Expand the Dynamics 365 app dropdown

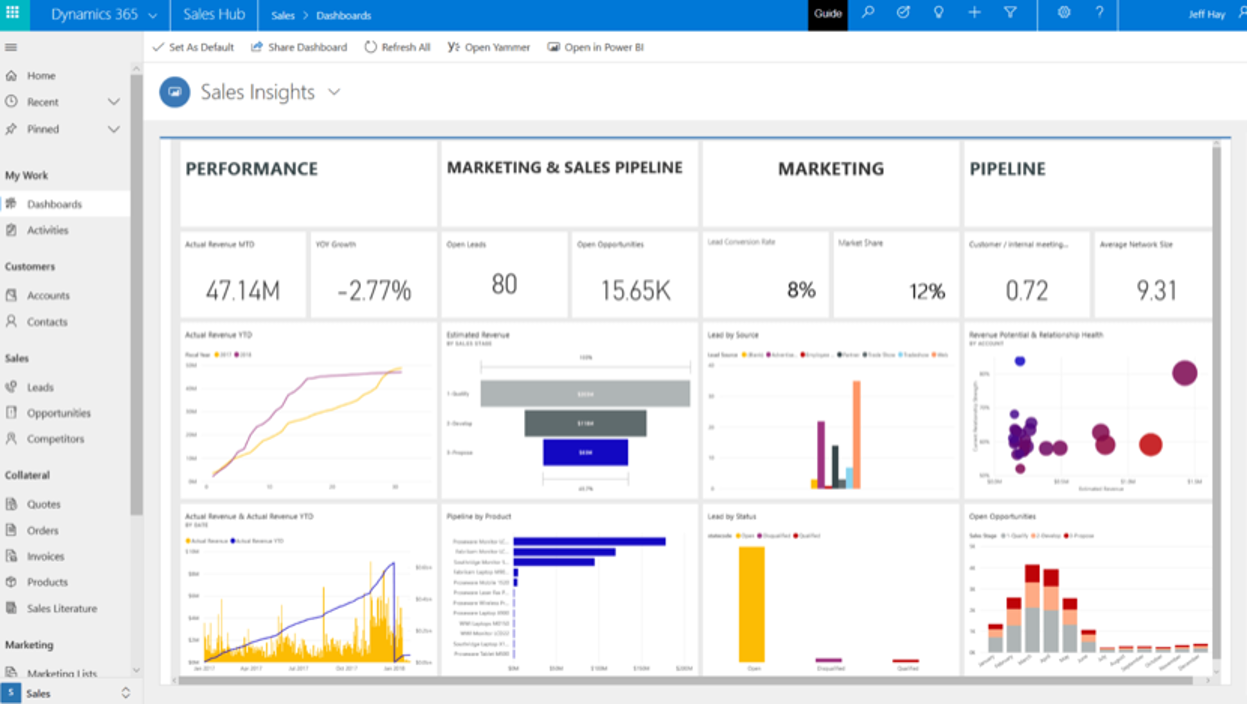pos(152,15)
